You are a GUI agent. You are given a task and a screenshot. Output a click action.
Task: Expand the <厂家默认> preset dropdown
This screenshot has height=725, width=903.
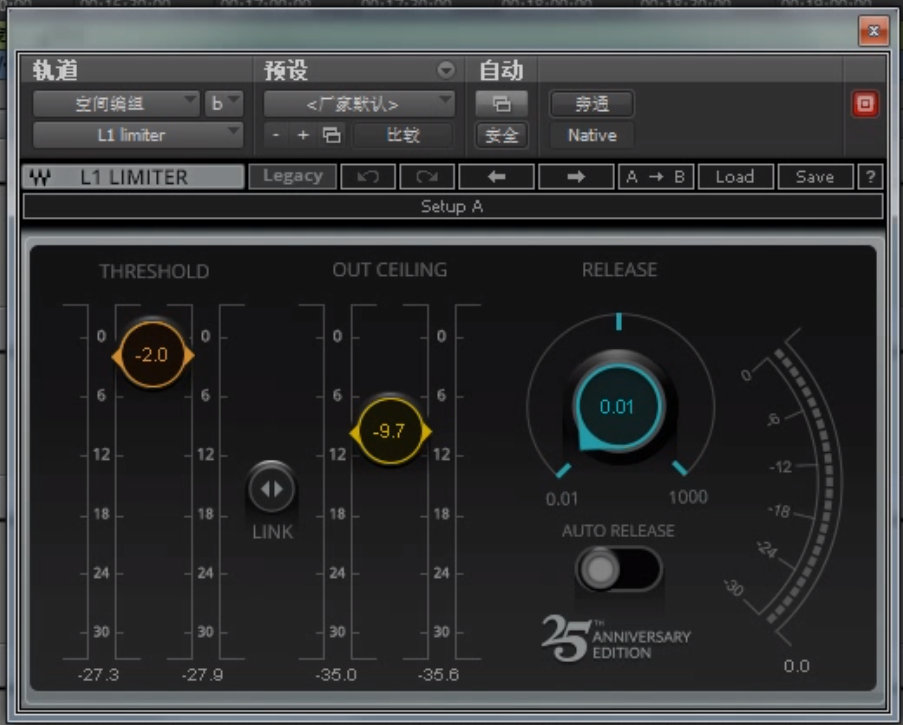[359, 103]
